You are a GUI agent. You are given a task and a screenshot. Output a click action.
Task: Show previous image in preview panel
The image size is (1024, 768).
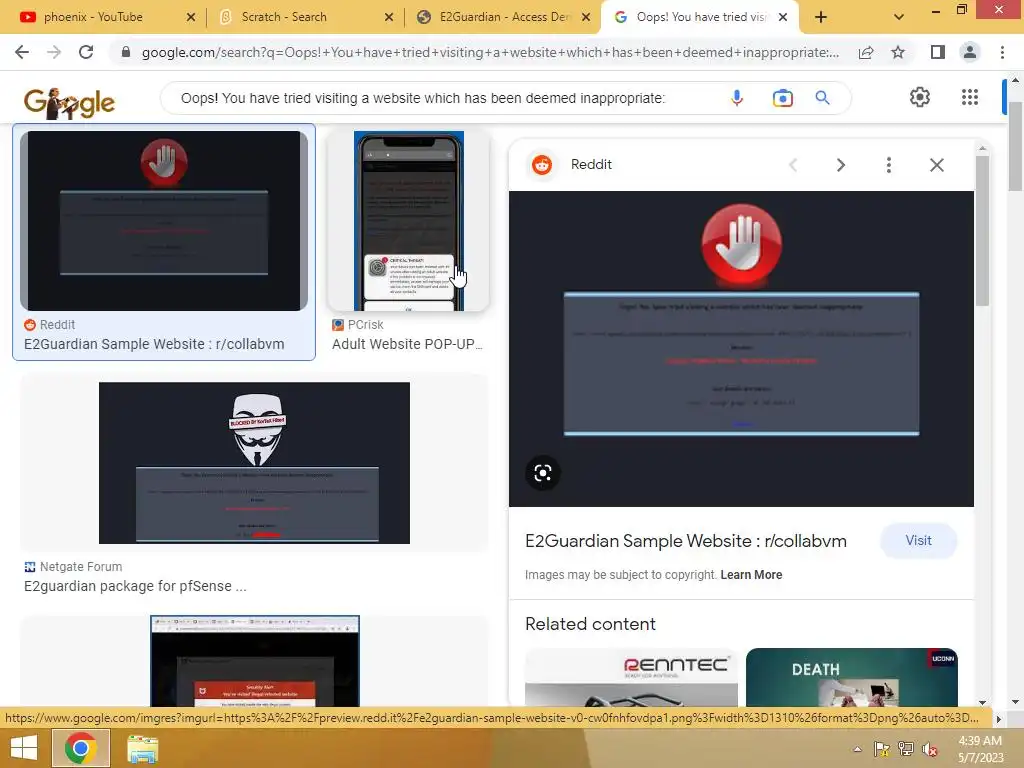point(793,165)
